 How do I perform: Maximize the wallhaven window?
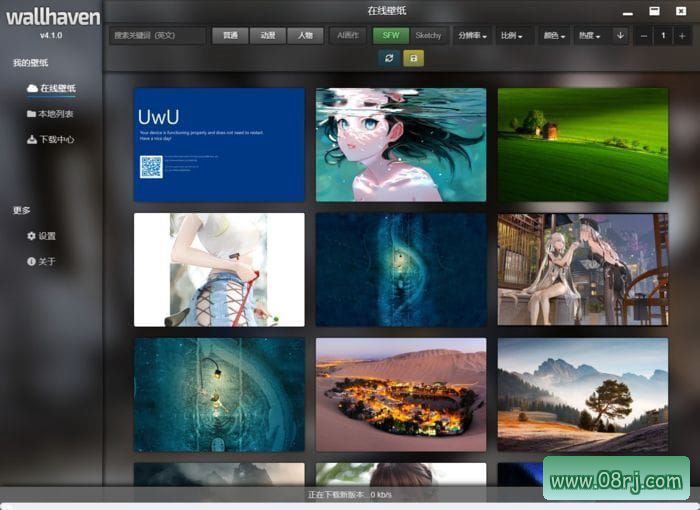point(654,11)
